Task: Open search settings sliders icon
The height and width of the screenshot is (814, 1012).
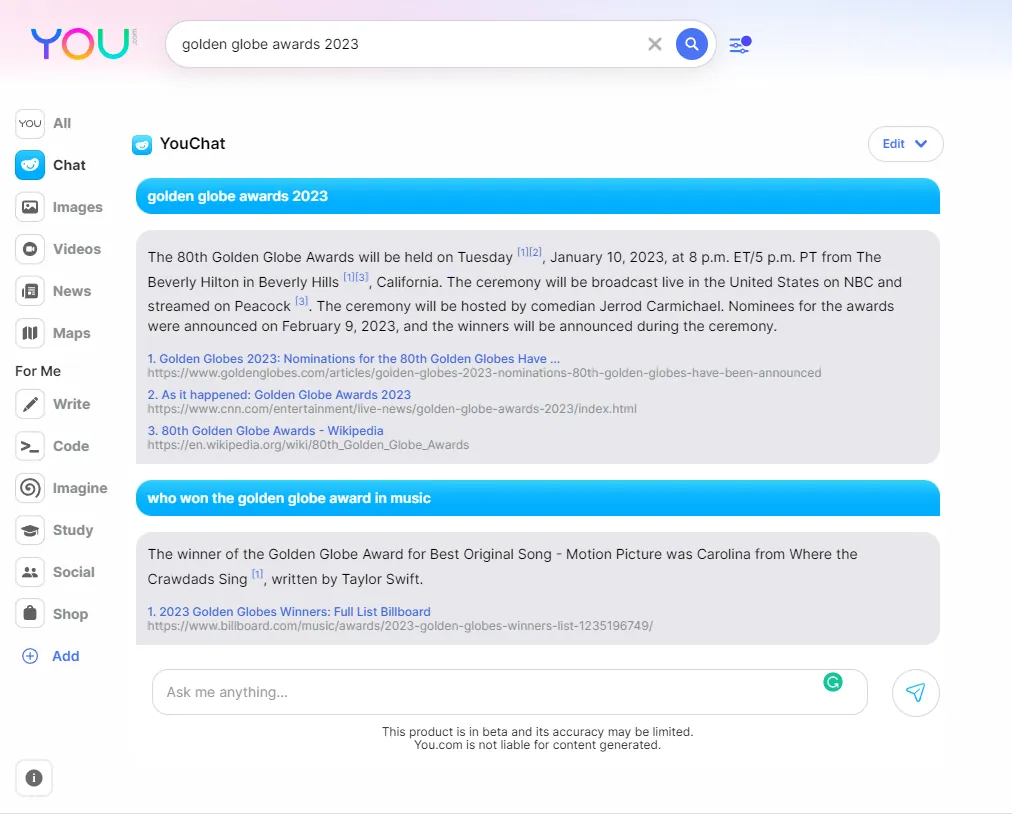Action: 740,45
